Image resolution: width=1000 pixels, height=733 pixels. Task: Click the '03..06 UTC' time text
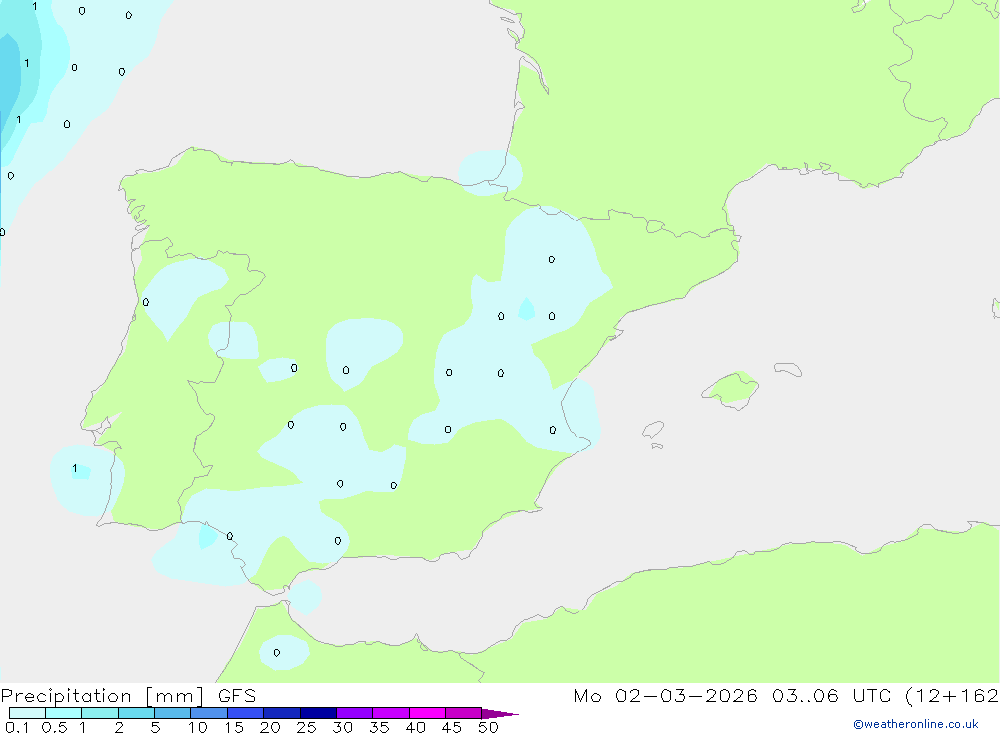click(x=833, y=696)
